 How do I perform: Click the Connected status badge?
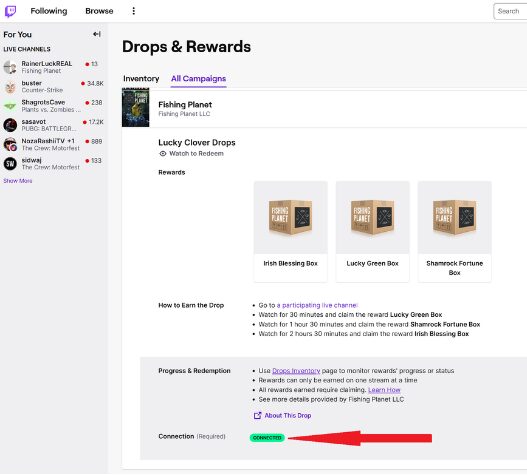pos(267,438)
